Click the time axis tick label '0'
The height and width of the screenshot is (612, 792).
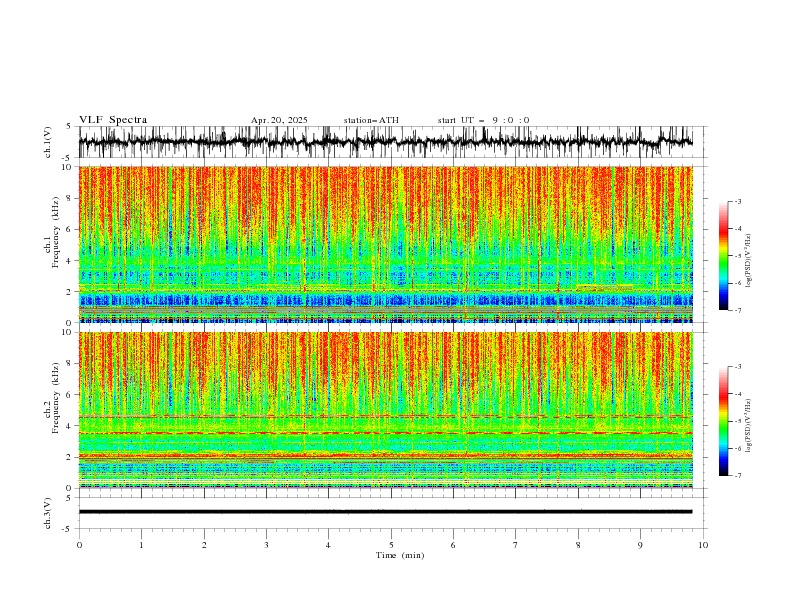pos(79,545)
